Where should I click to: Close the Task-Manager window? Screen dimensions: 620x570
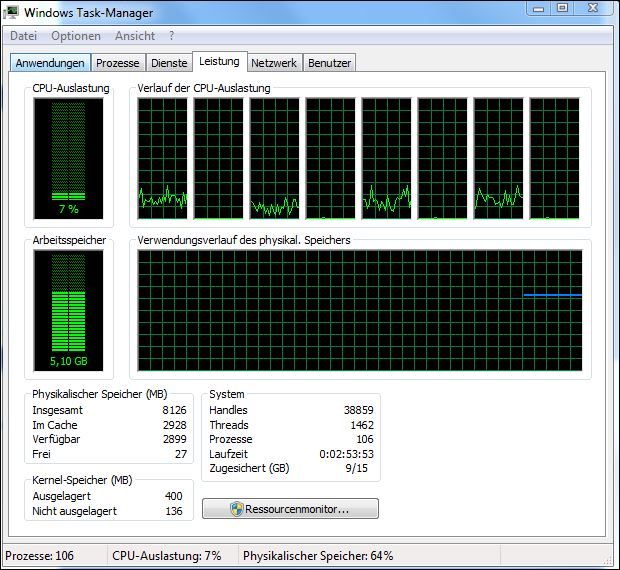[593, 8]
